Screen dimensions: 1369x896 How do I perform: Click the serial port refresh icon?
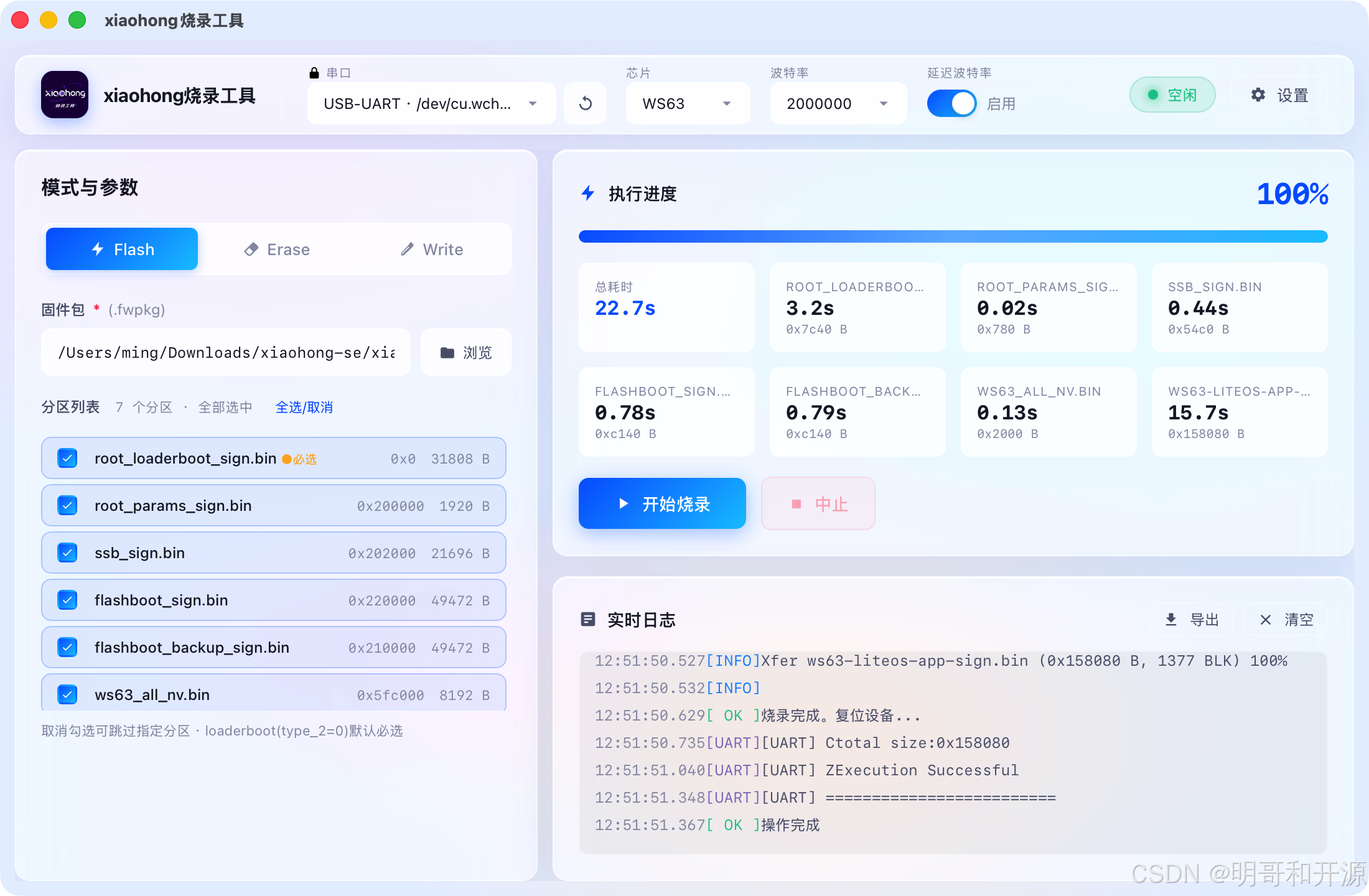(585, 103)
